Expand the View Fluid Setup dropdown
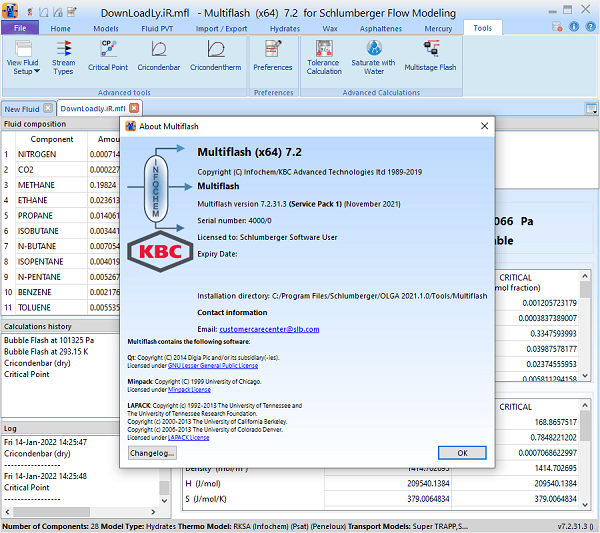Screen dimensions: 600x533 coord(22,67)
